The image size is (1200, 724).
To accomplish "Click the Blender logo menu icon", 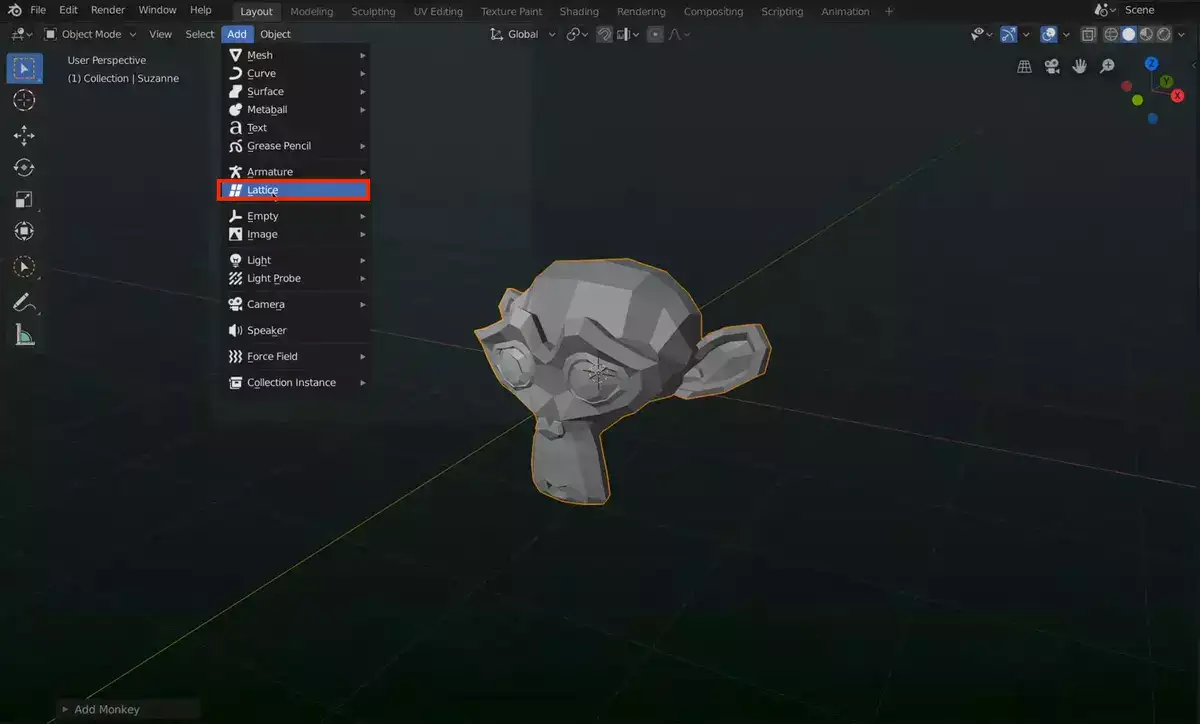I will tap(15, 10).
